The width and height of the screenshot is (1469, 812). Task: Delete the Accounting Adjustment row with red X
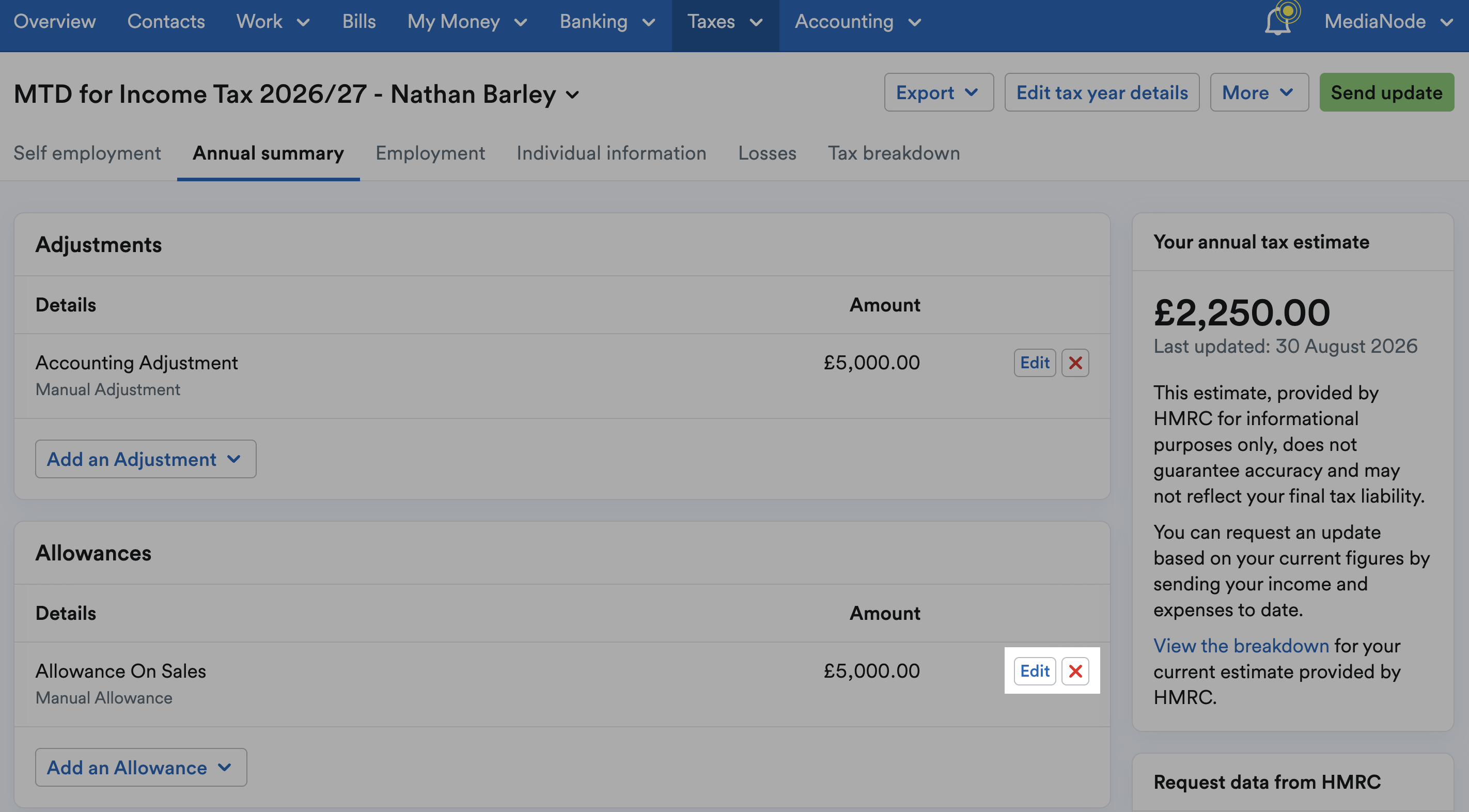point(1075,363)
